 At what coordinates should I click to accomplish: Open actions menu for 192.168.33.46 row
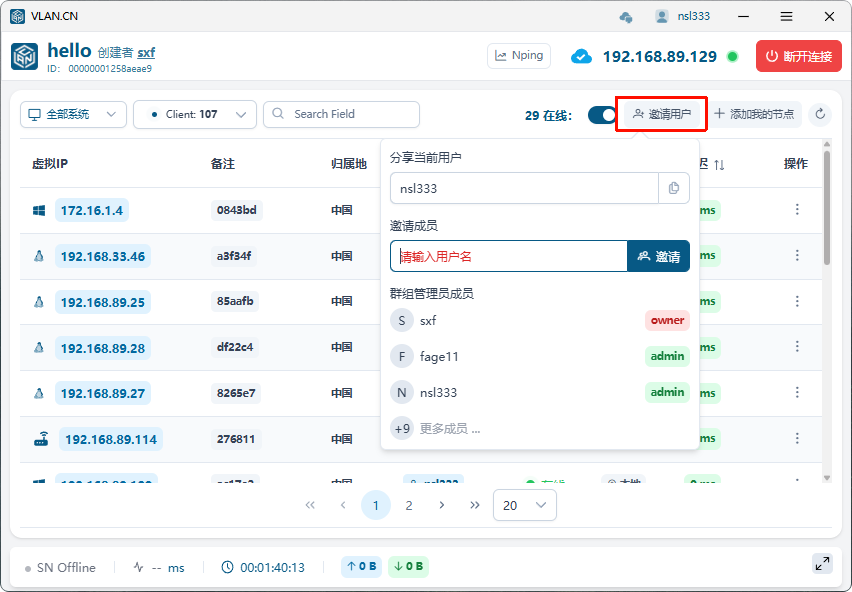click(797, 255)
